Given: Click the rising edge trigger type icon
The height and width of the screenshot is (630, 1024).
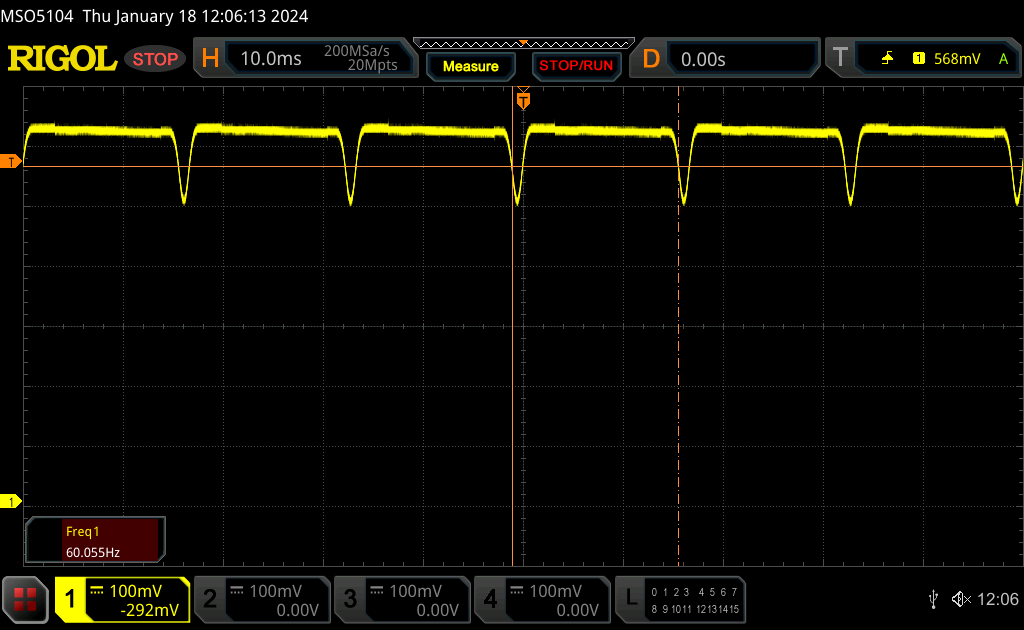Looking at the screenshot, I should tap(887, 59).
